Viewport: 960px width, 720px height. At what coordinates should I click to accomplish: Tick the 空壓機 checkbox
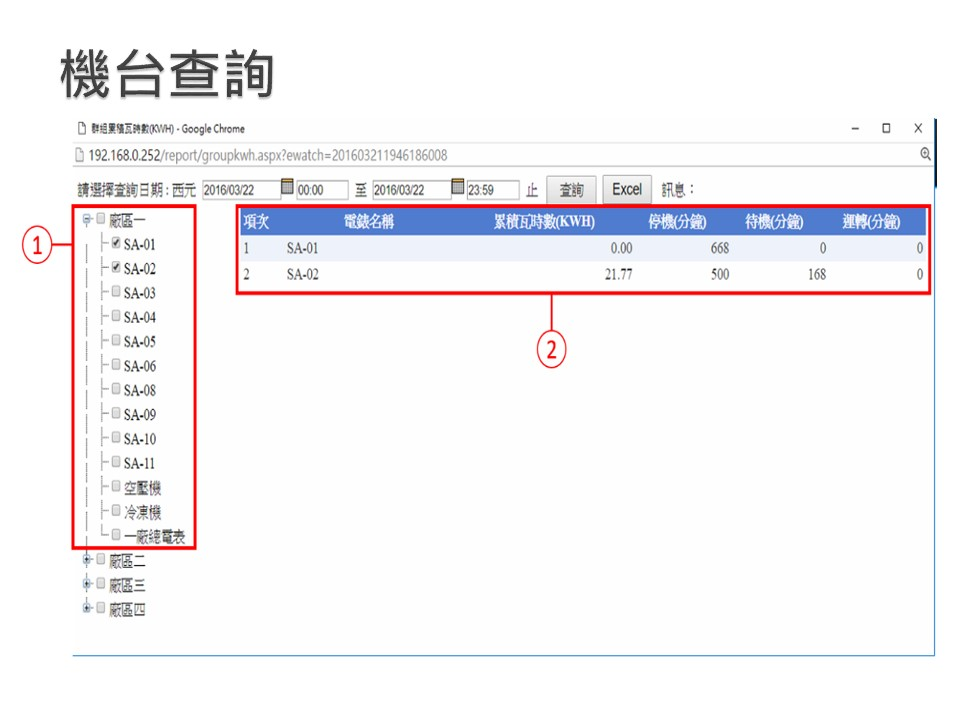click(117, 487)
